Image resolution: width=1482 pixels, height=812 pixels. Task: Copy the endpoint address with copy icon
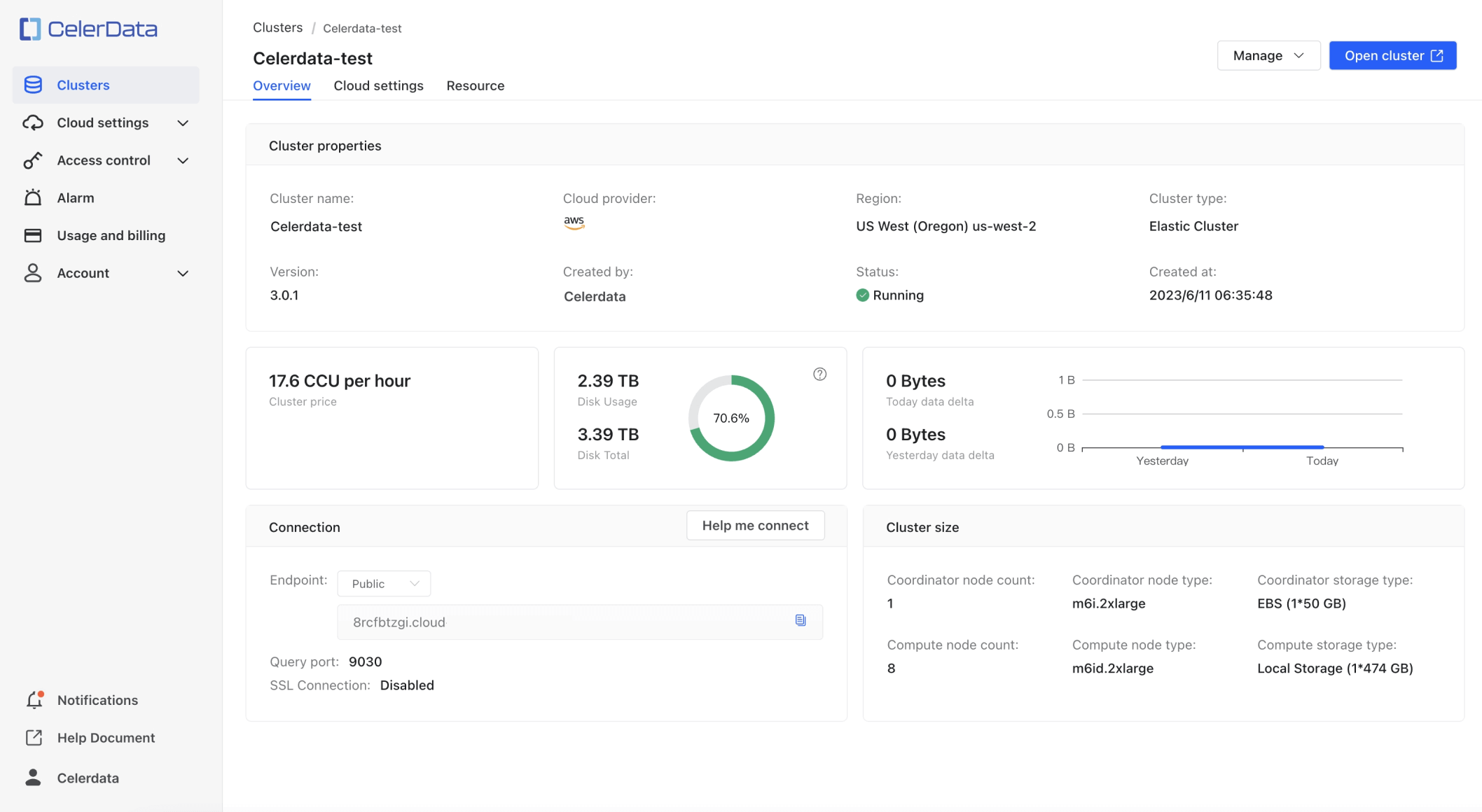point(801,620)
